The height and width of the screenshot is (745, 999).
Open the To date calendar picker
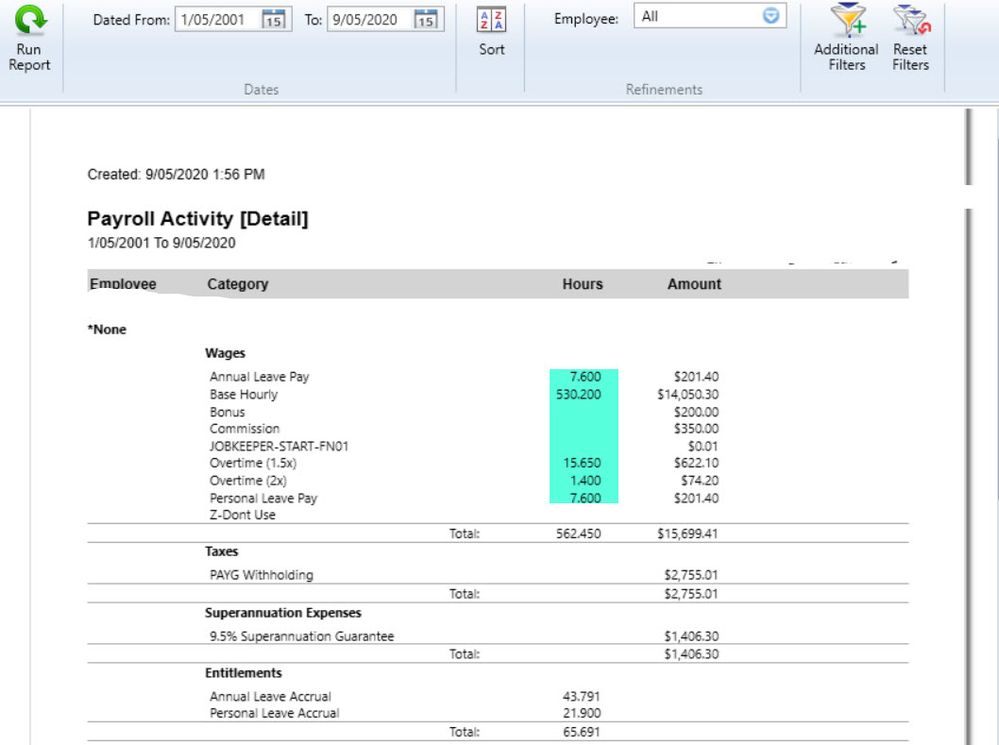(426, 20)
